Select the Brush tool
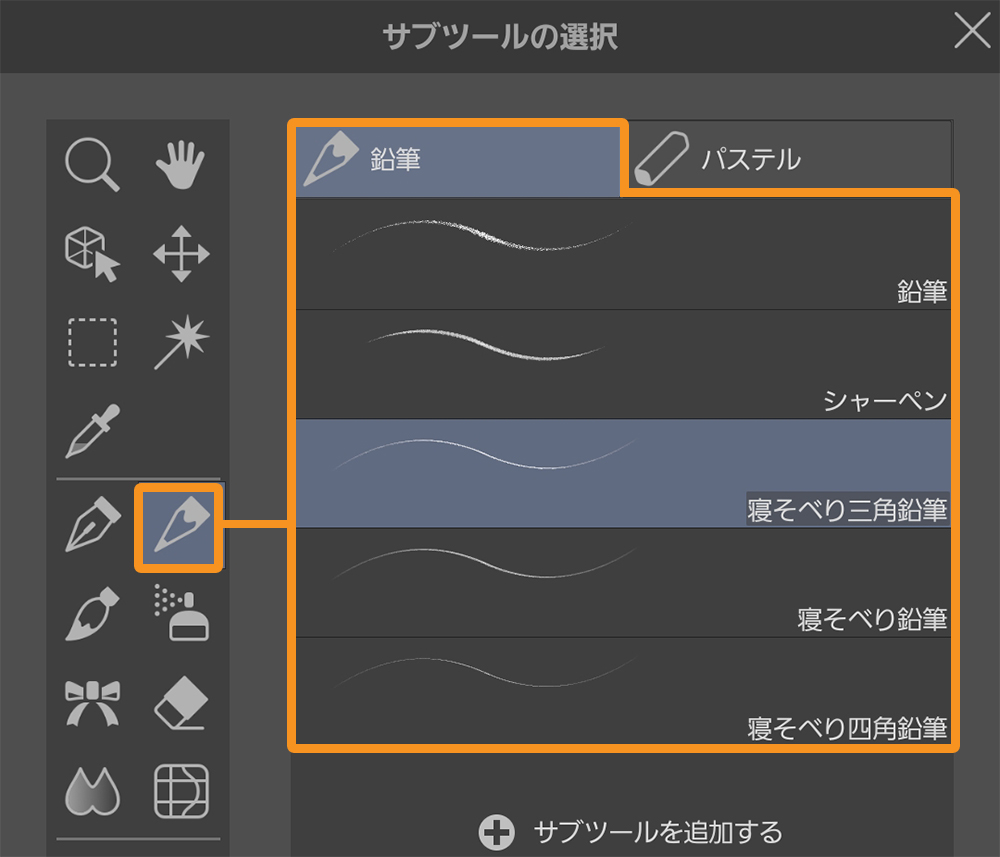This screenshot has width=1000, height=857. [x=93, y=613]
